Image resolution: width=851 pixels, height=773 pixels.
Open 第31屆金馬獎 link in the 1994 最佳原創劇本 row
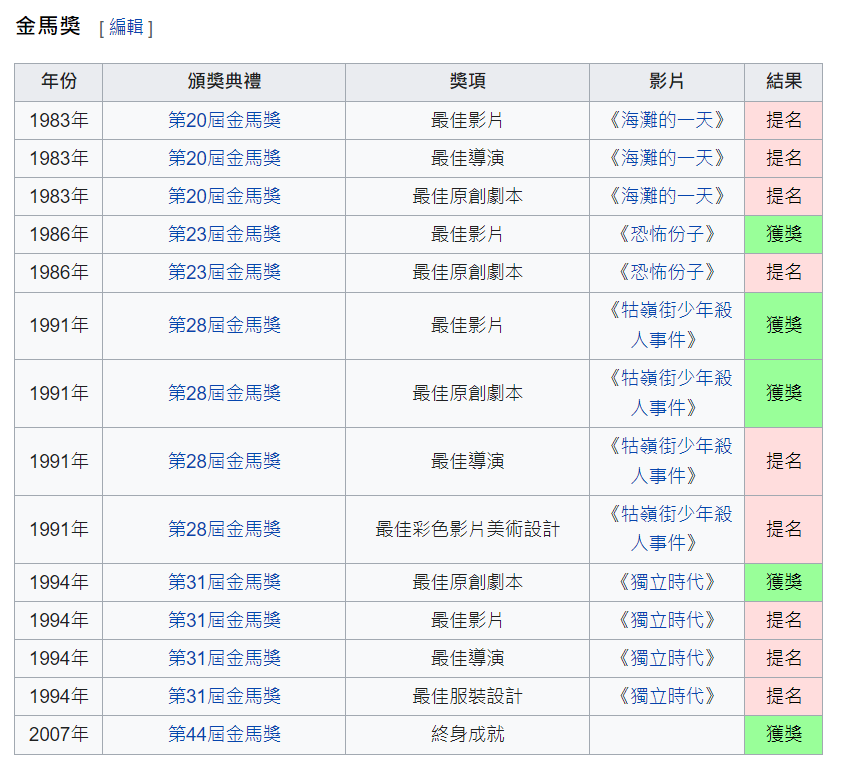tap(224, 582)
